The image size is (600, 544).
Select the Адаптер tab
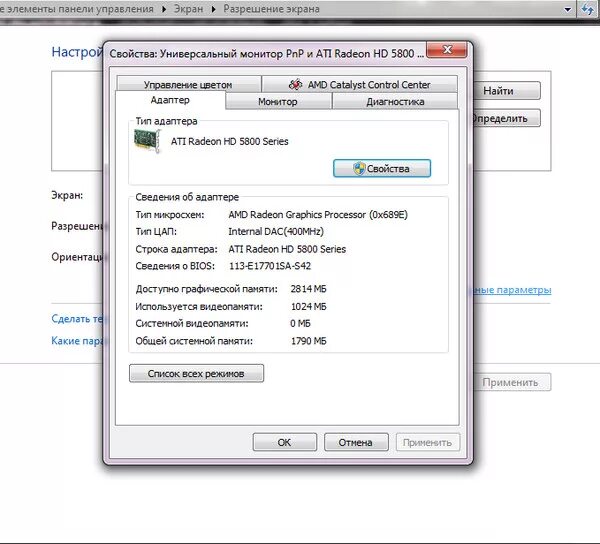click(x=170, y=100)
